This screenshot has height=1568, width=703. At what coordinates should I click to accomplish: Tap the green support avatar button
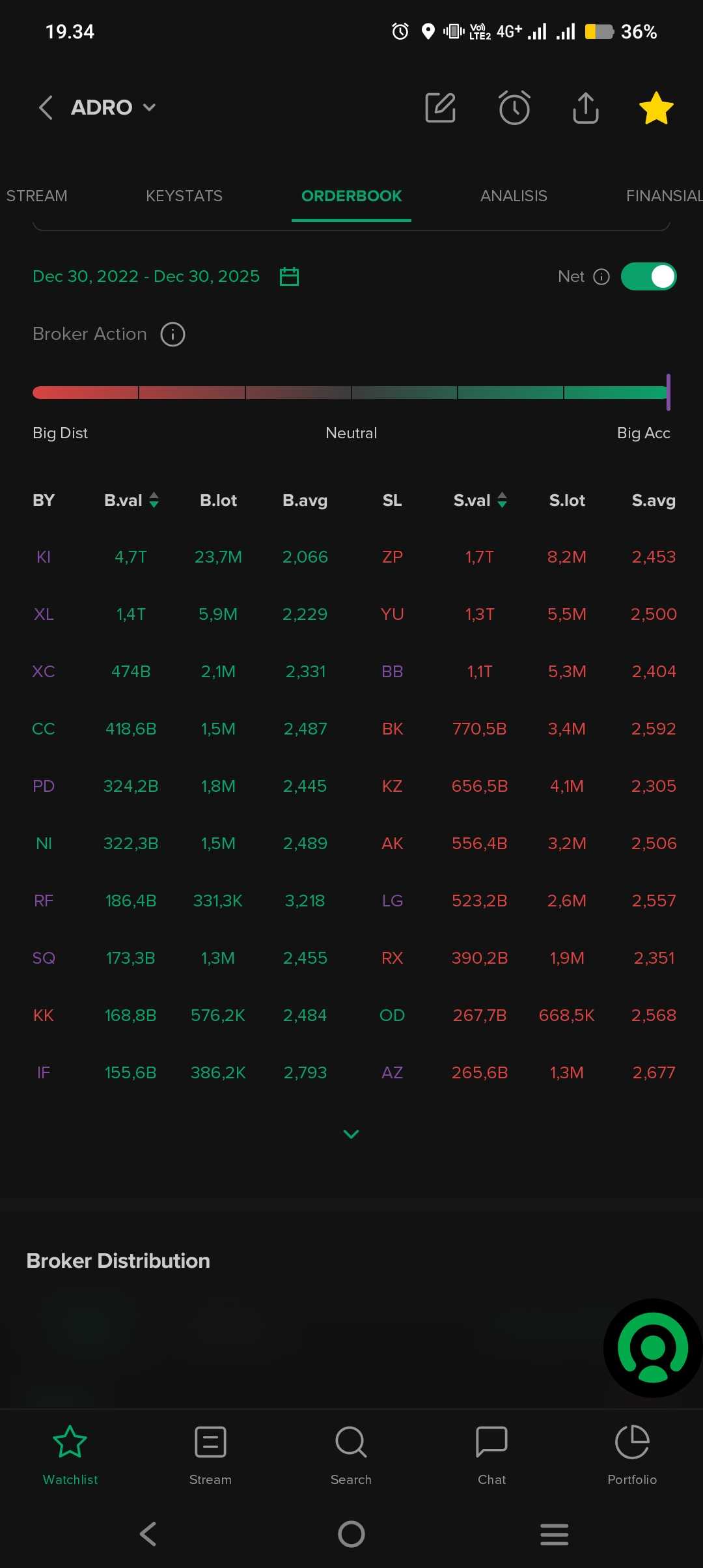[653, 1348]
